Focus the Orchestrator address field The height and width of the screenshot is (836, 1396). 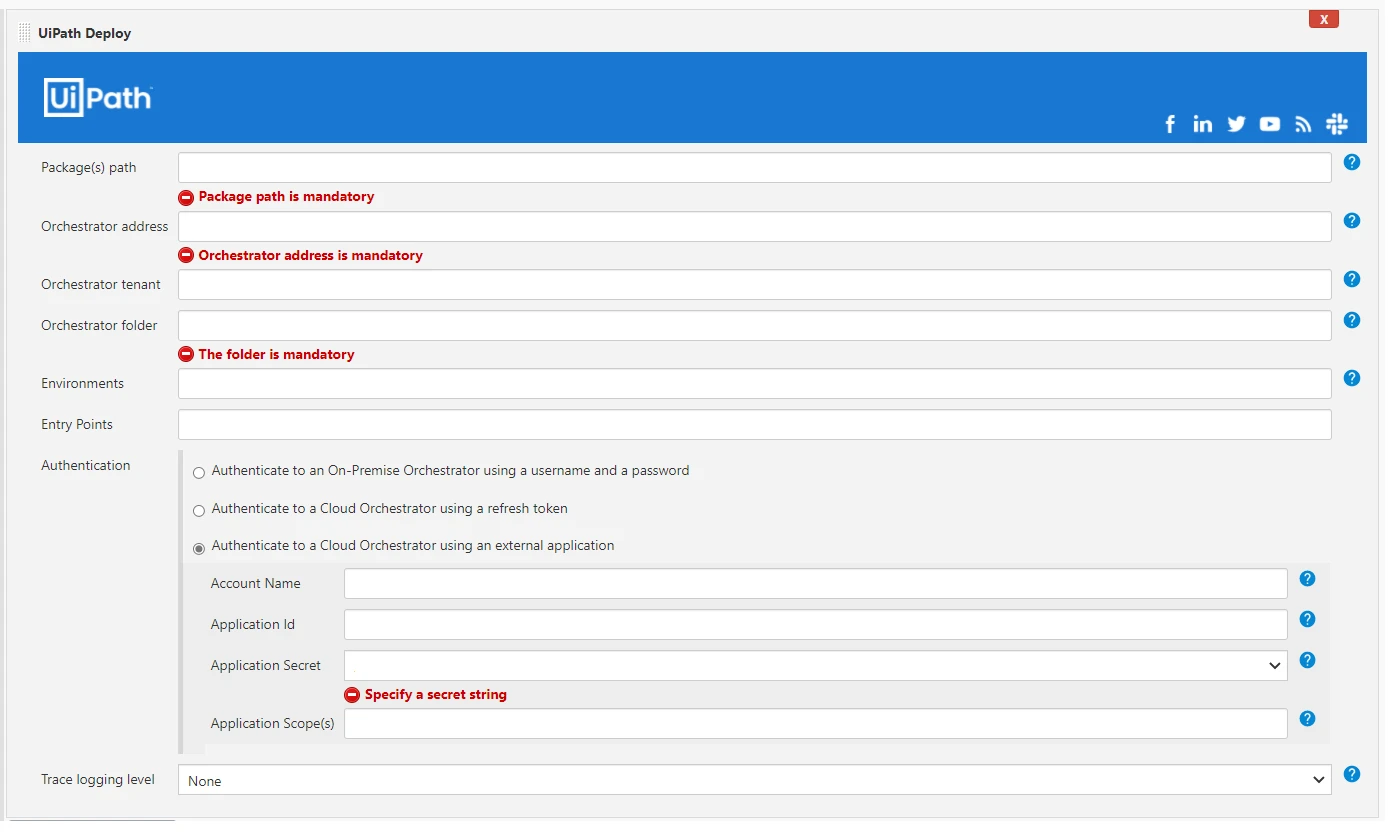(x=754, y=226)
